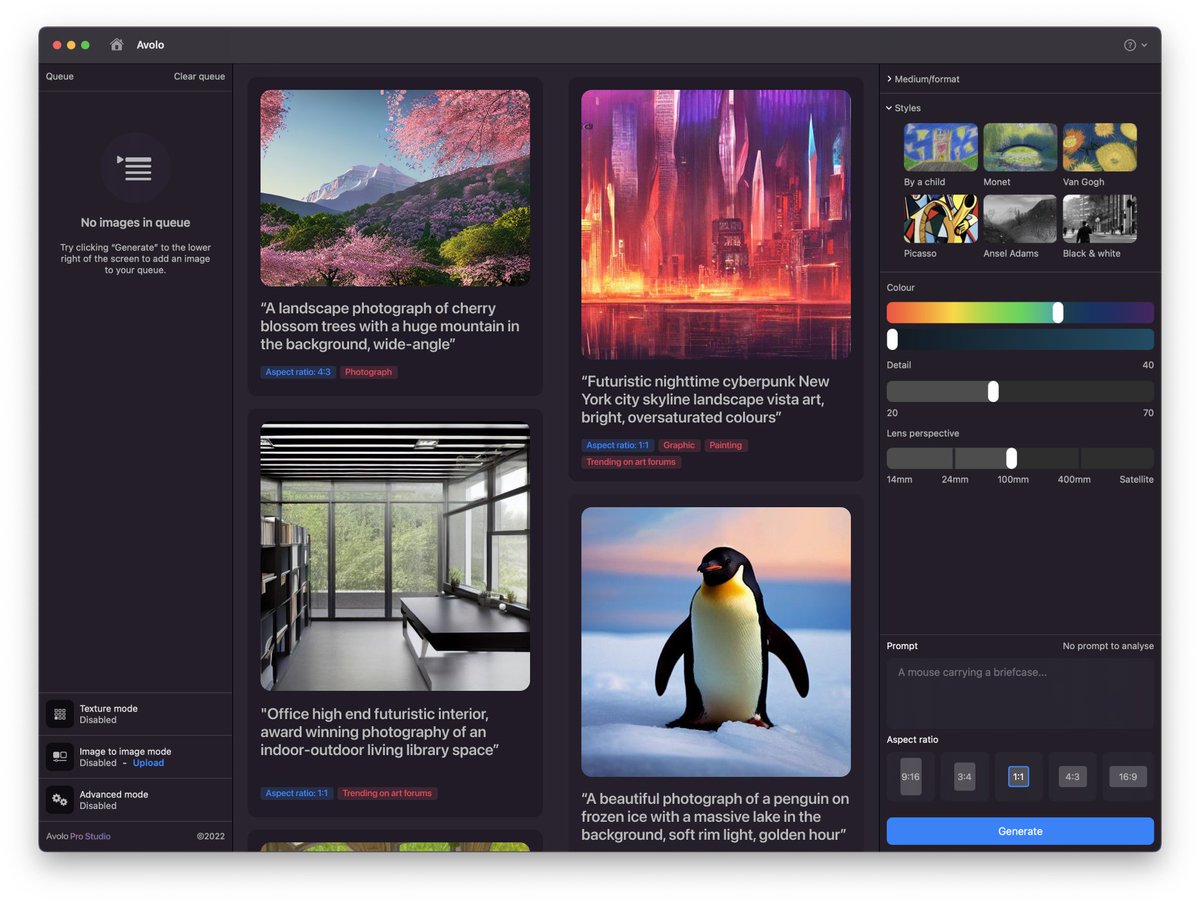The image size is (1200, 904).
Task: Open the cyberpunk New York skyline image
Action: 716,224
